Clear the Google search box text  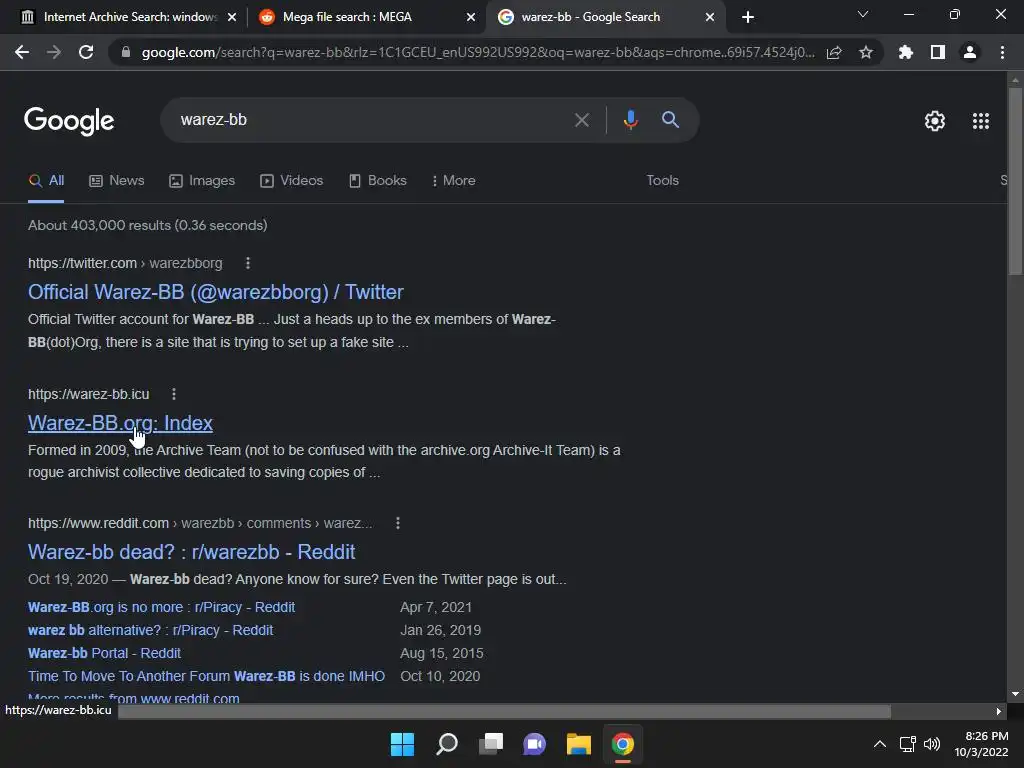pos(581,120)
